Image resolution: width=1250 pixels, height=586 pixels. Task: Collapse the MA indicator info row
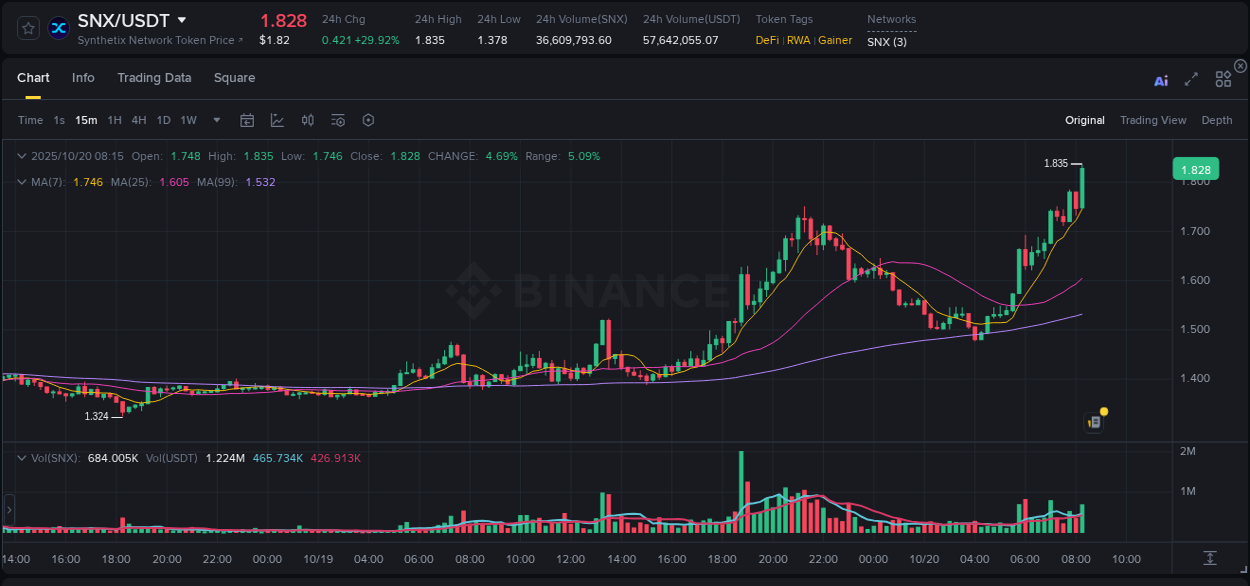coord(22,181)
